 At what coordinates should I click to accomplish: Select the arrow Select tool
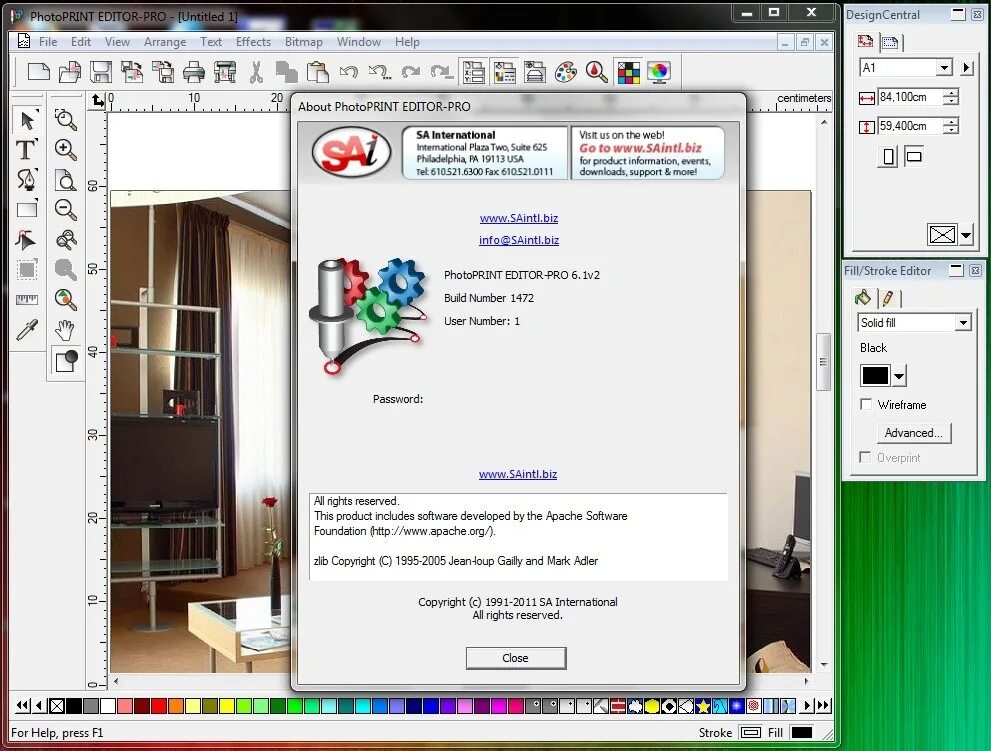(27, 119)
